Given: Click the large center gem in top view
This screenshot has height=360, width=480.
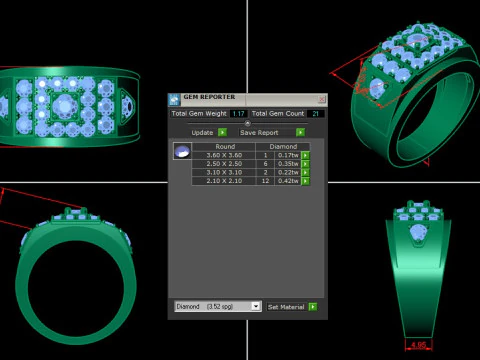Looking at the screenshot, I should (x=65, y=106).
